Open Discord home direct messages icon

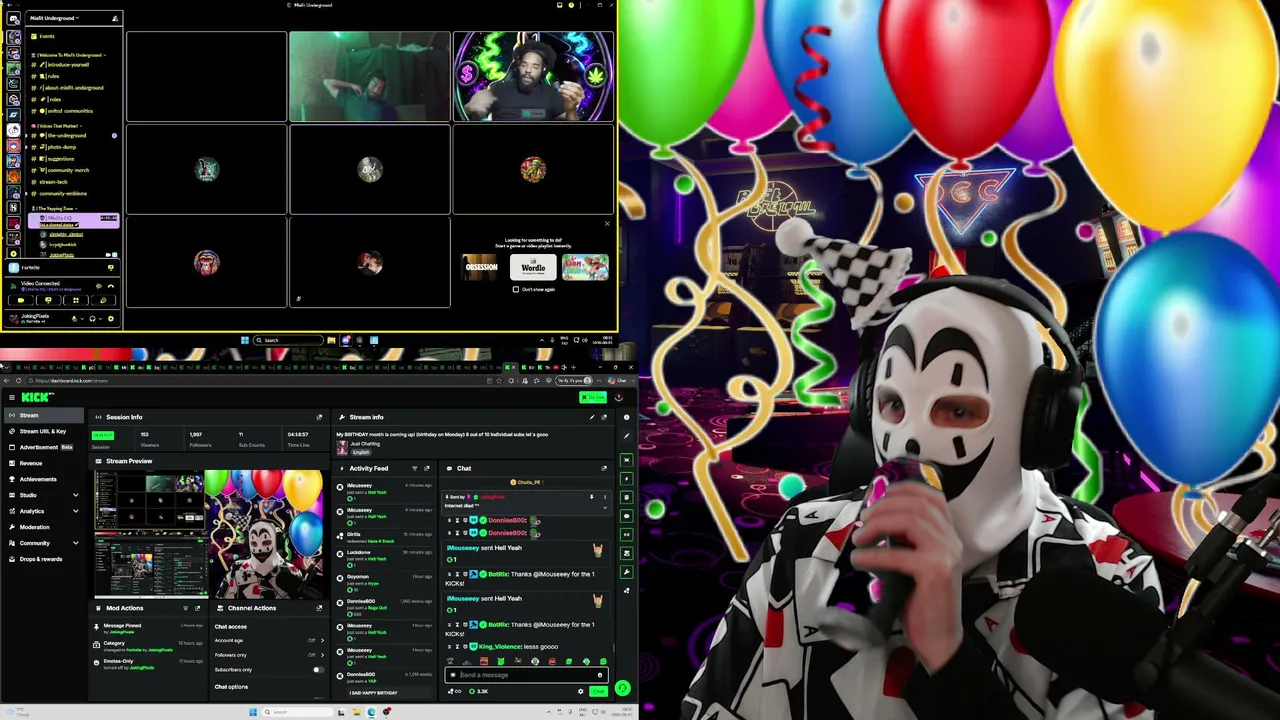(x=14, y=19)
